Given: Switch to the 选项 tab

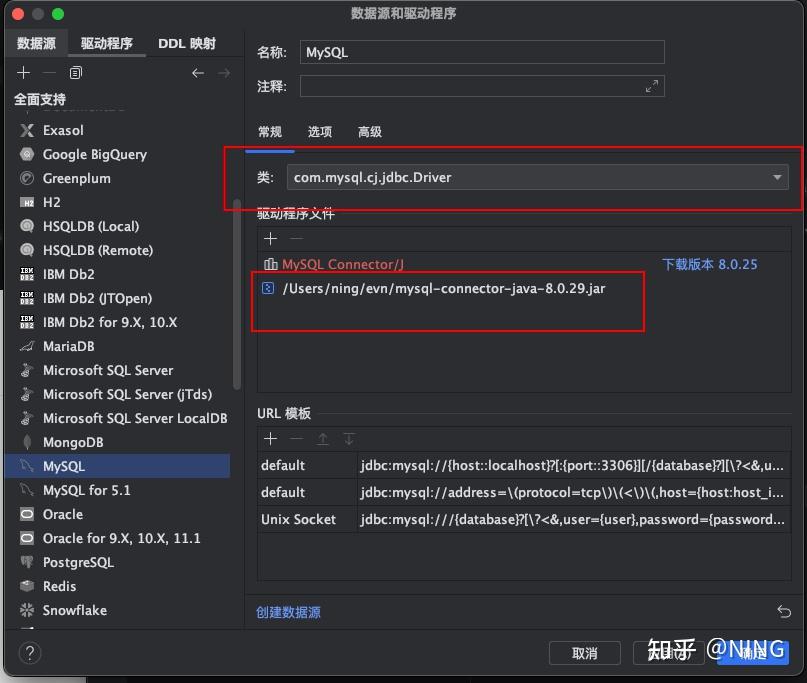Looking at the screenshot, I should pyautogui.click(x=319, y=131).
